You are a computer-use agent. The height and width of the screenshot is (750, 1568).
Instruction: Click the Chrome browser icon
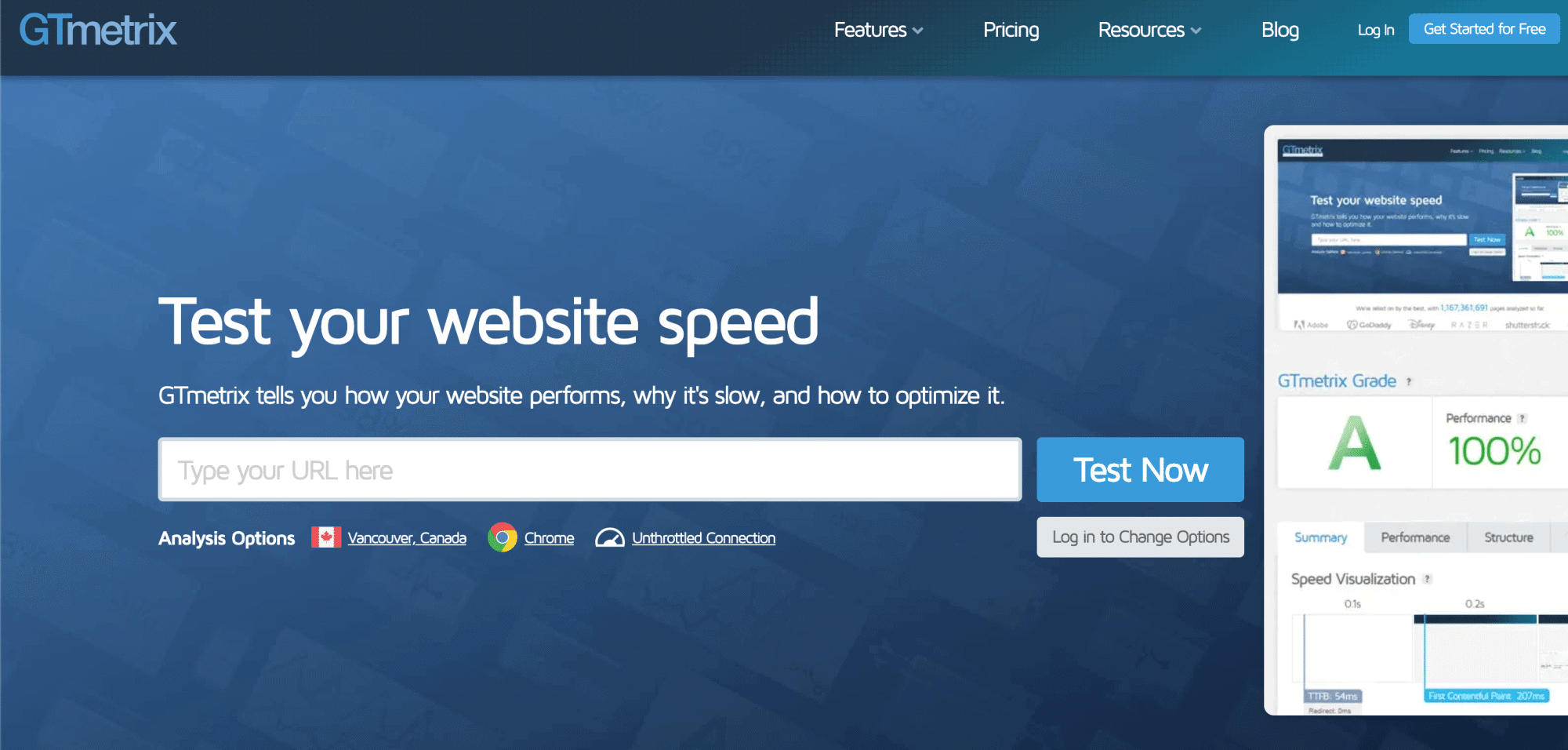(503, 537)
